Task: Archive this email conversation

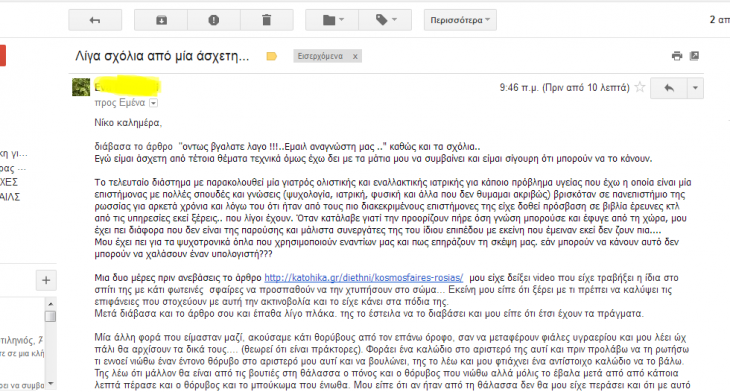Action: tap(161, 20)
